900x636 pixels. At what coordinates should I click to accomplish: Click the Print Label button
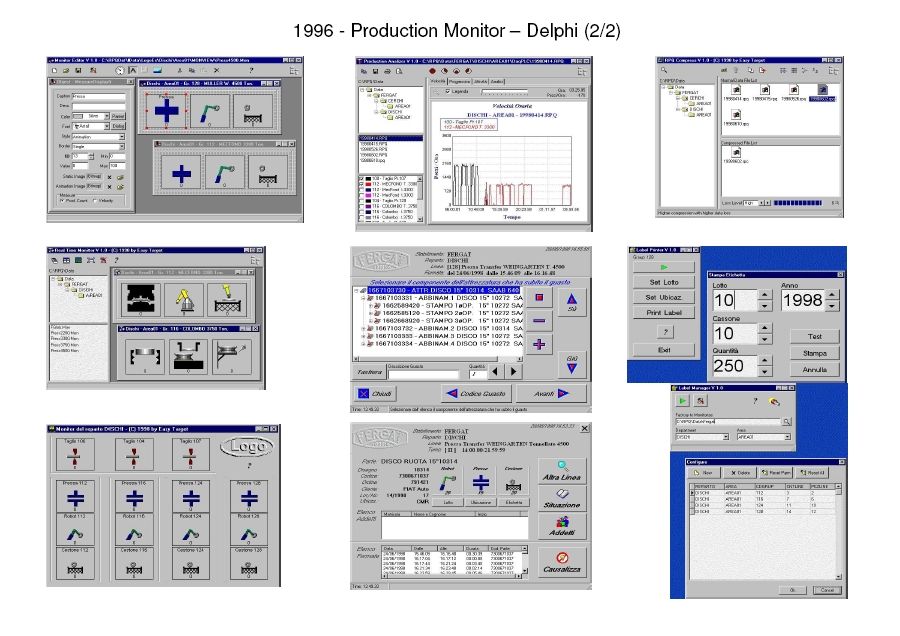[x=664, y=313]
